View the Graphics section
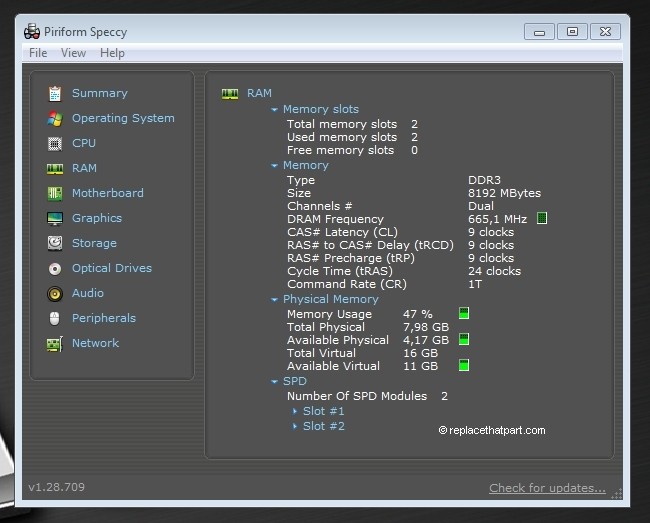 (x=97, y=218)
